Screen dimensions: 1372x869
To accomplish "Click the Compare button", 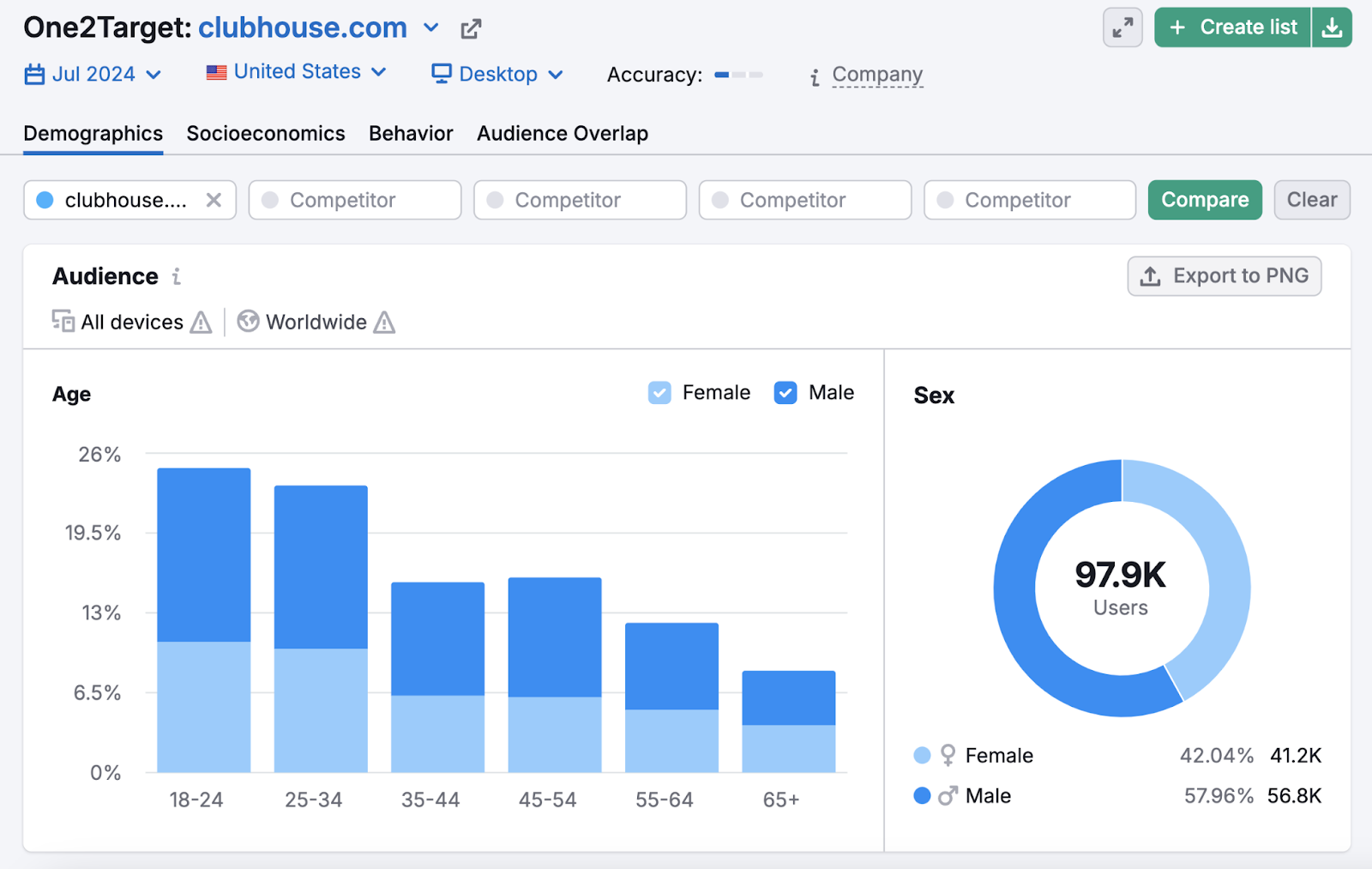I will pos(1205,200).
